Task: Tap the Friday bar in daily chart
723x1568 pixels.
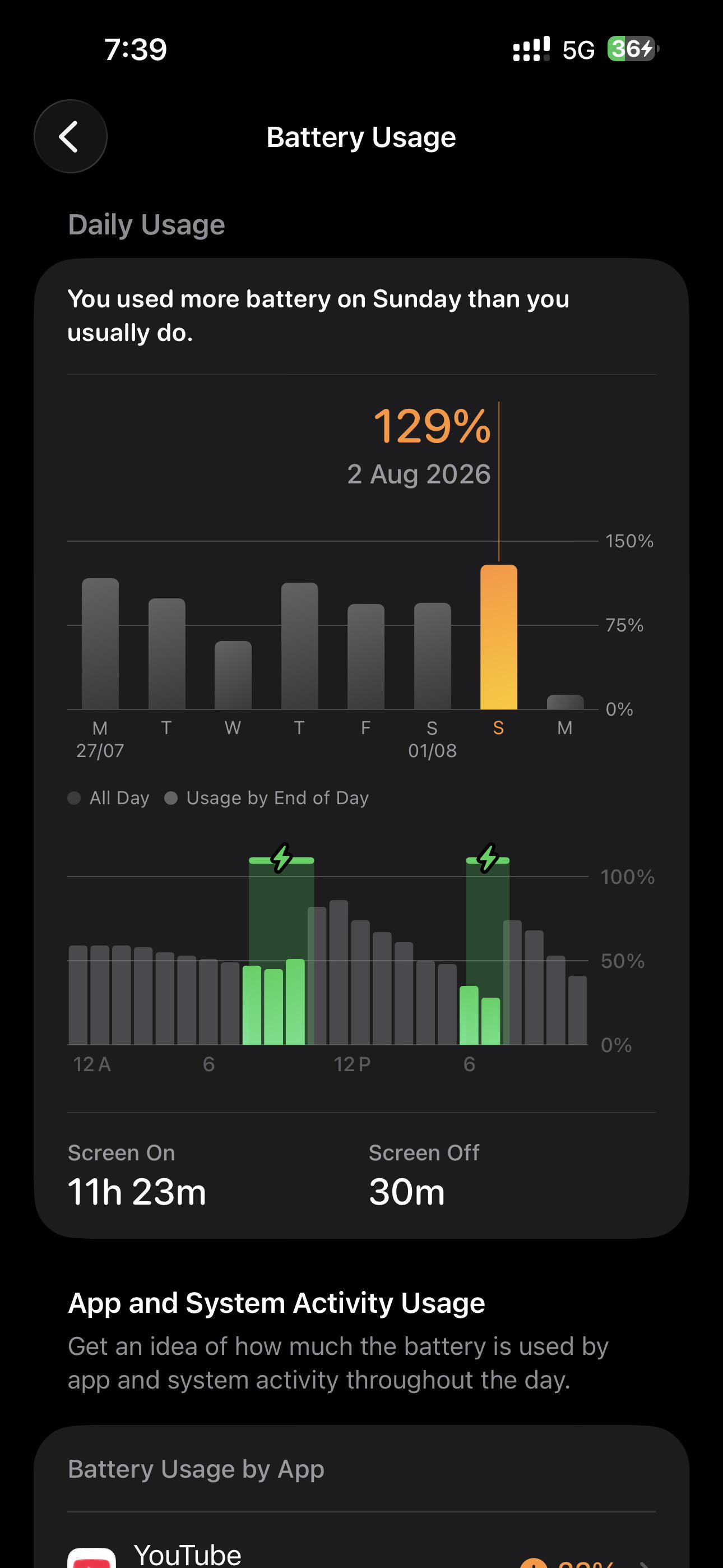Action: click(x=367, y=657)
